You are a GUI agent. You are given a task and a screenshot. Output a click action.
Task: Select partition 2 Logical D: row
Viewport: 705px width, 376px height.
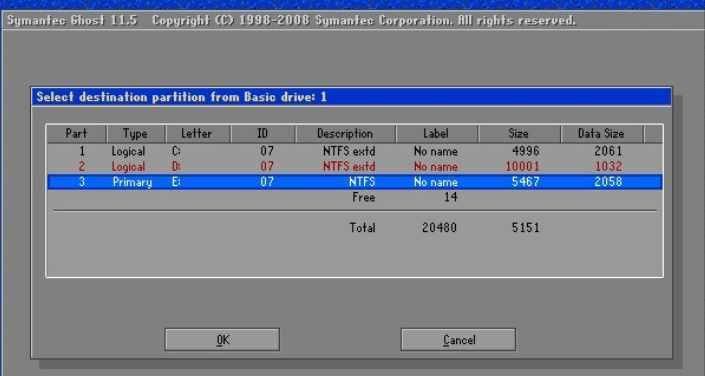[355, 166]
